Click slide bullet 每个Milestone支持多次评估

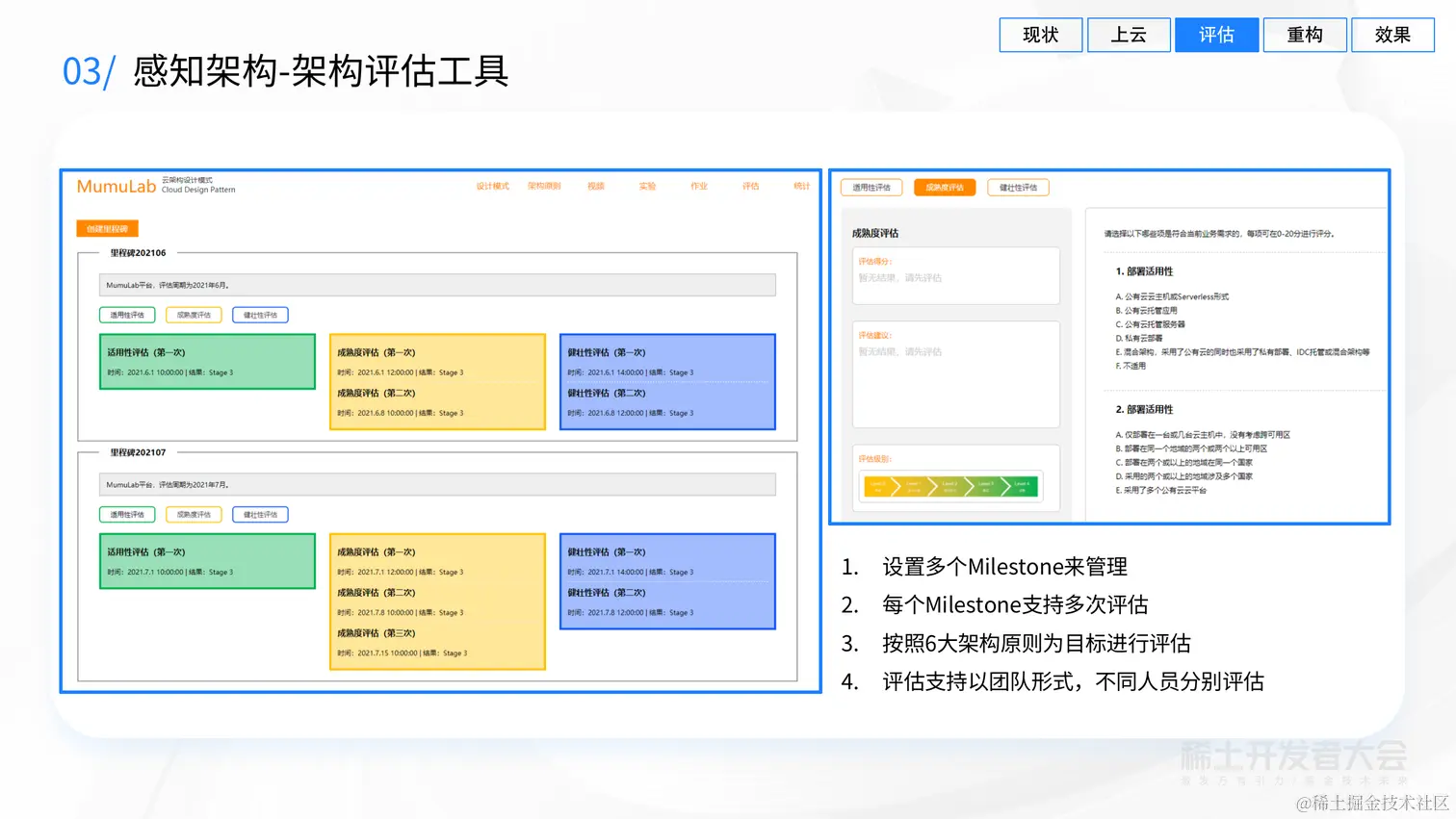point(1015,605)
